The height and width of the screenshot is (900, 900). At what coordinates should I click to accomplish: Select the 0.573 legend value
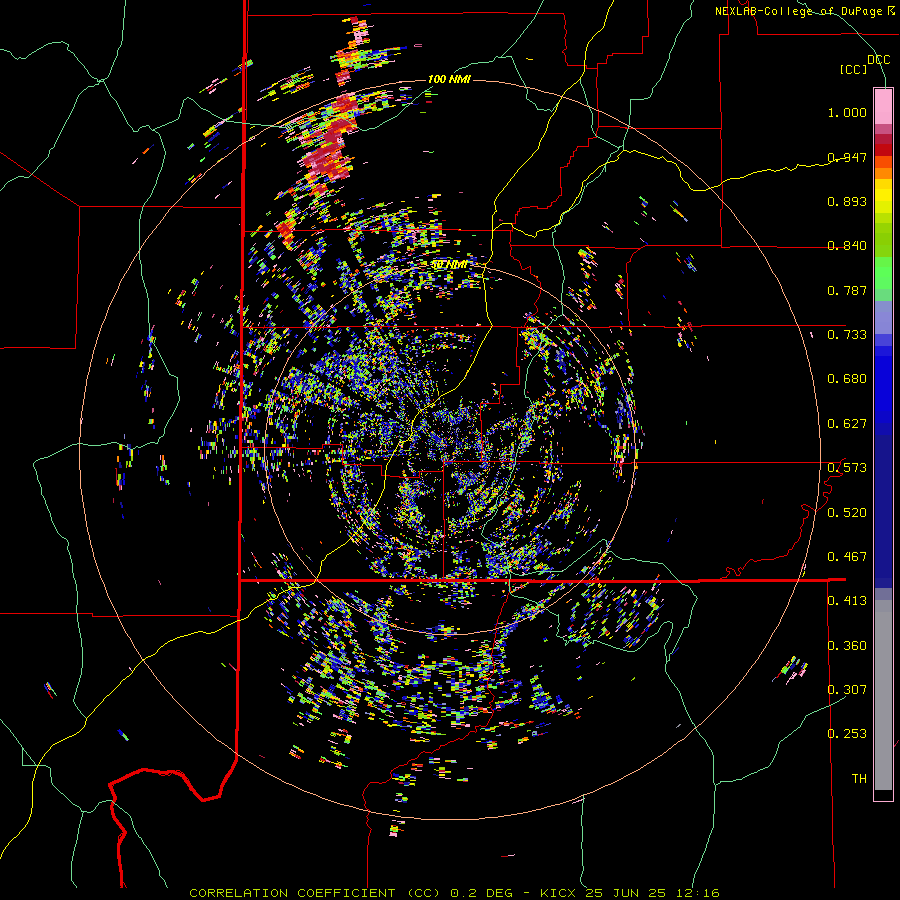(x=847, y=467)
